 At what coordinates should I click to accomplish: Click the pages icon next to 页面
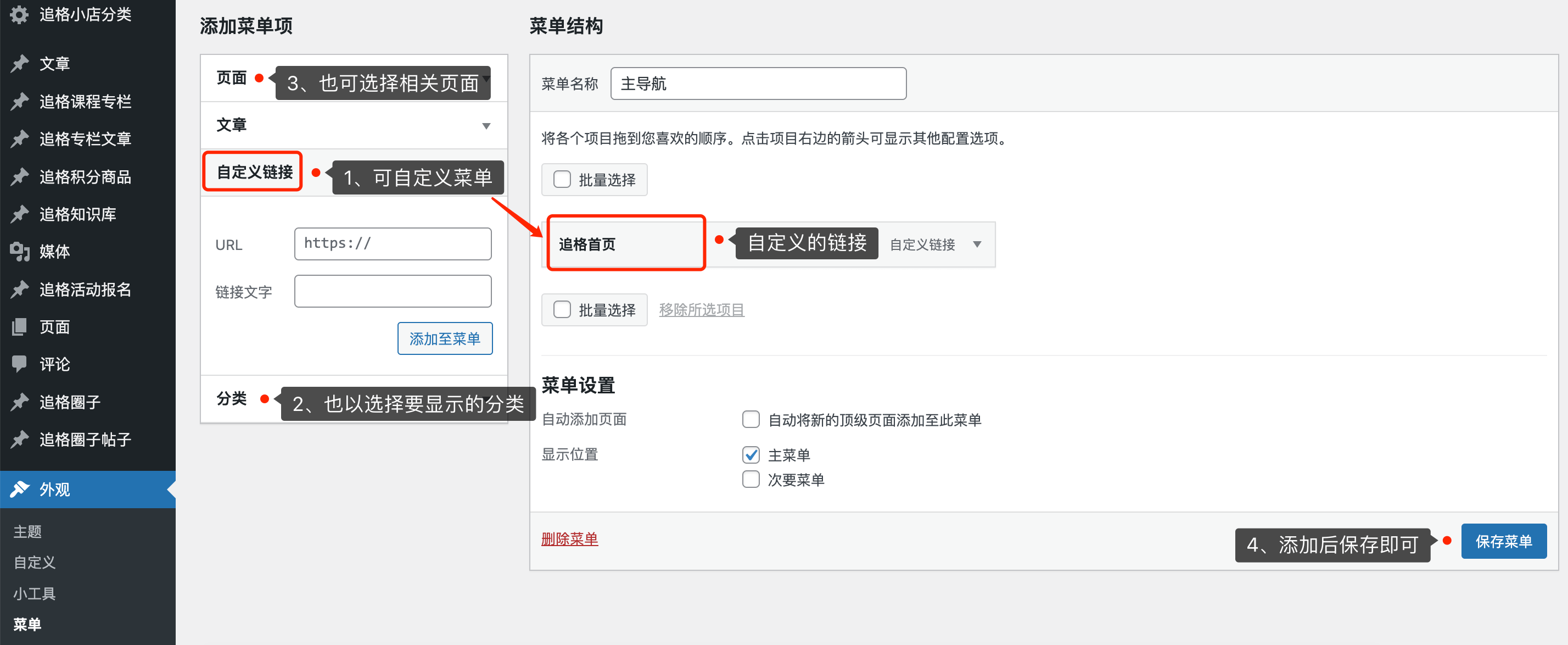pos(19,327)
